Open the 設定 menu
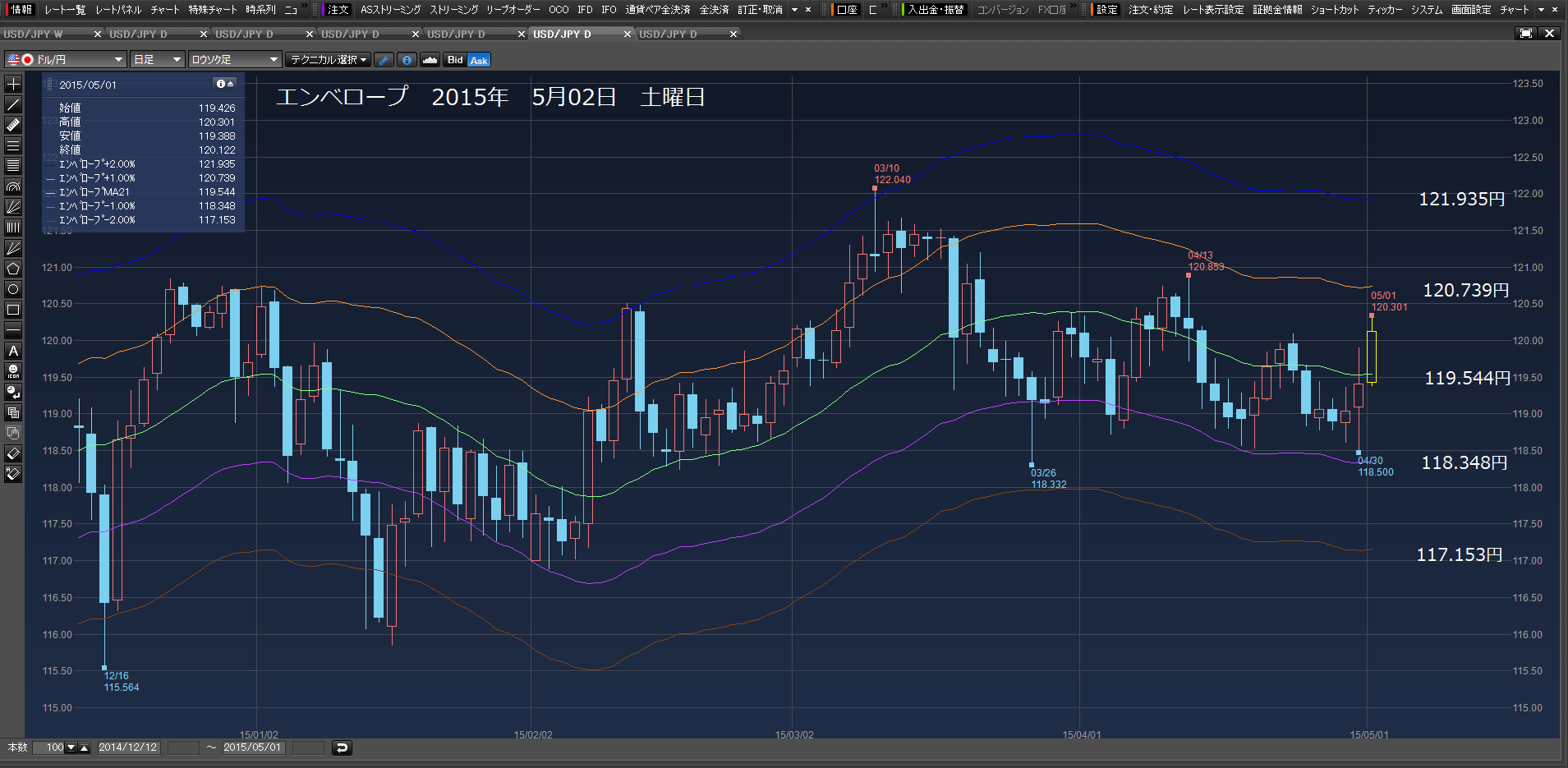The image size is (1568, 768). pos(1107,10)
